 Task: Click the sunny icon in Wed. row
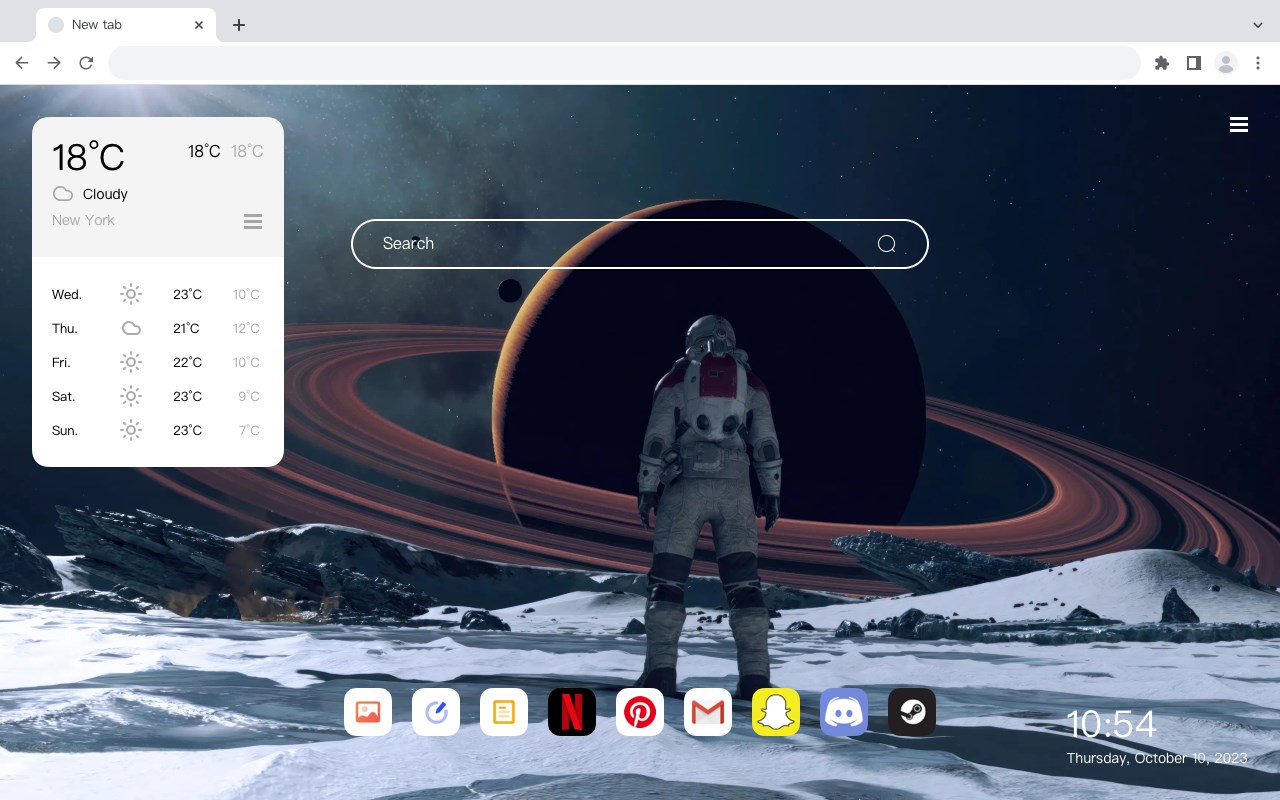[x=131, y=294]
